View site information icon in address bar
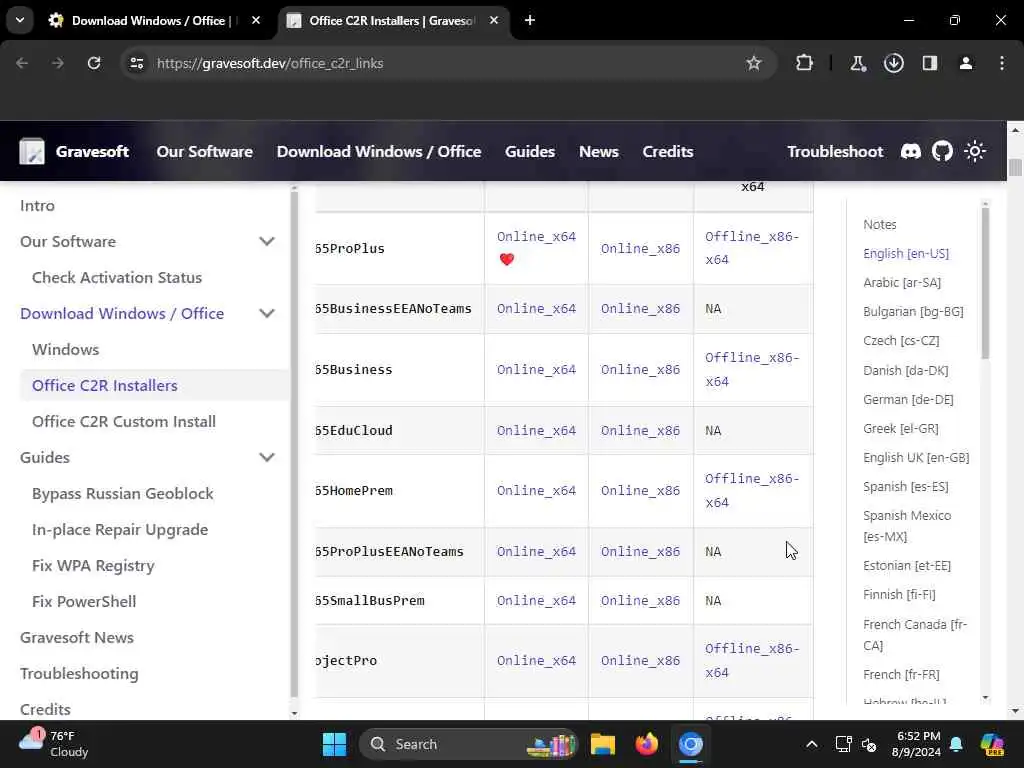The height and width of the screenshot is (768, 1024). point(136,63)
